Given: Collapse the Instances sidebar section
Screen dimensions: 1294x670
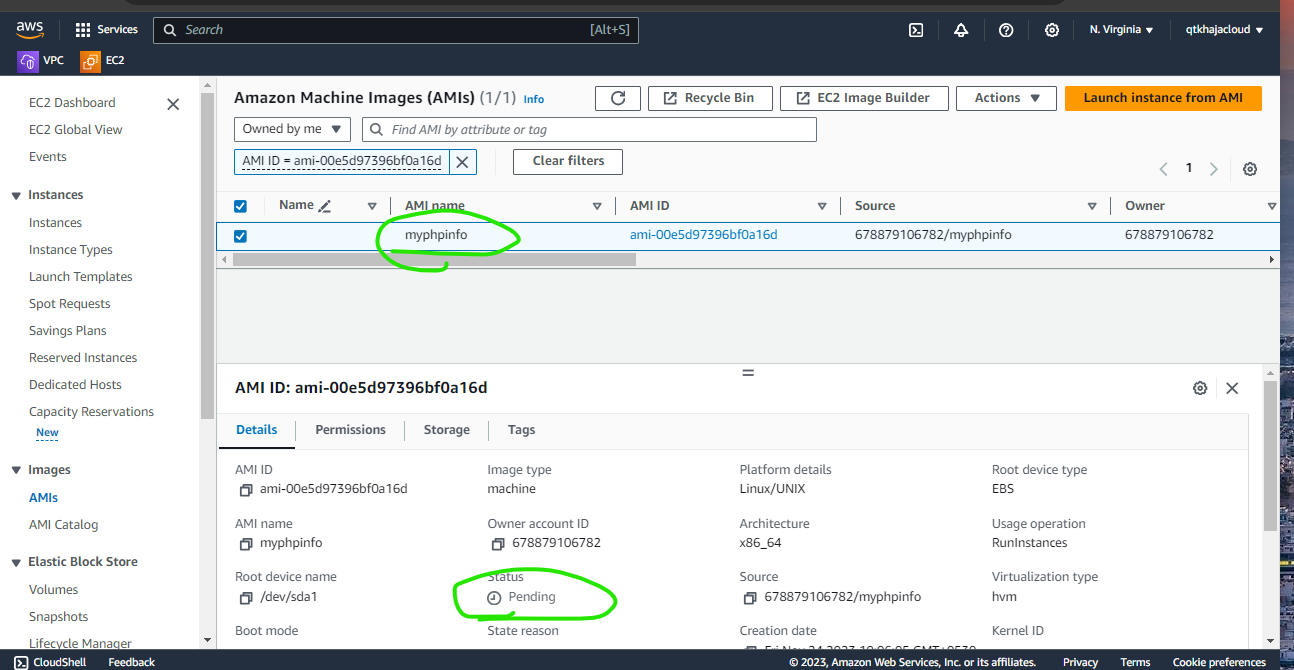Looking at the screenshot, I should 16,196.
